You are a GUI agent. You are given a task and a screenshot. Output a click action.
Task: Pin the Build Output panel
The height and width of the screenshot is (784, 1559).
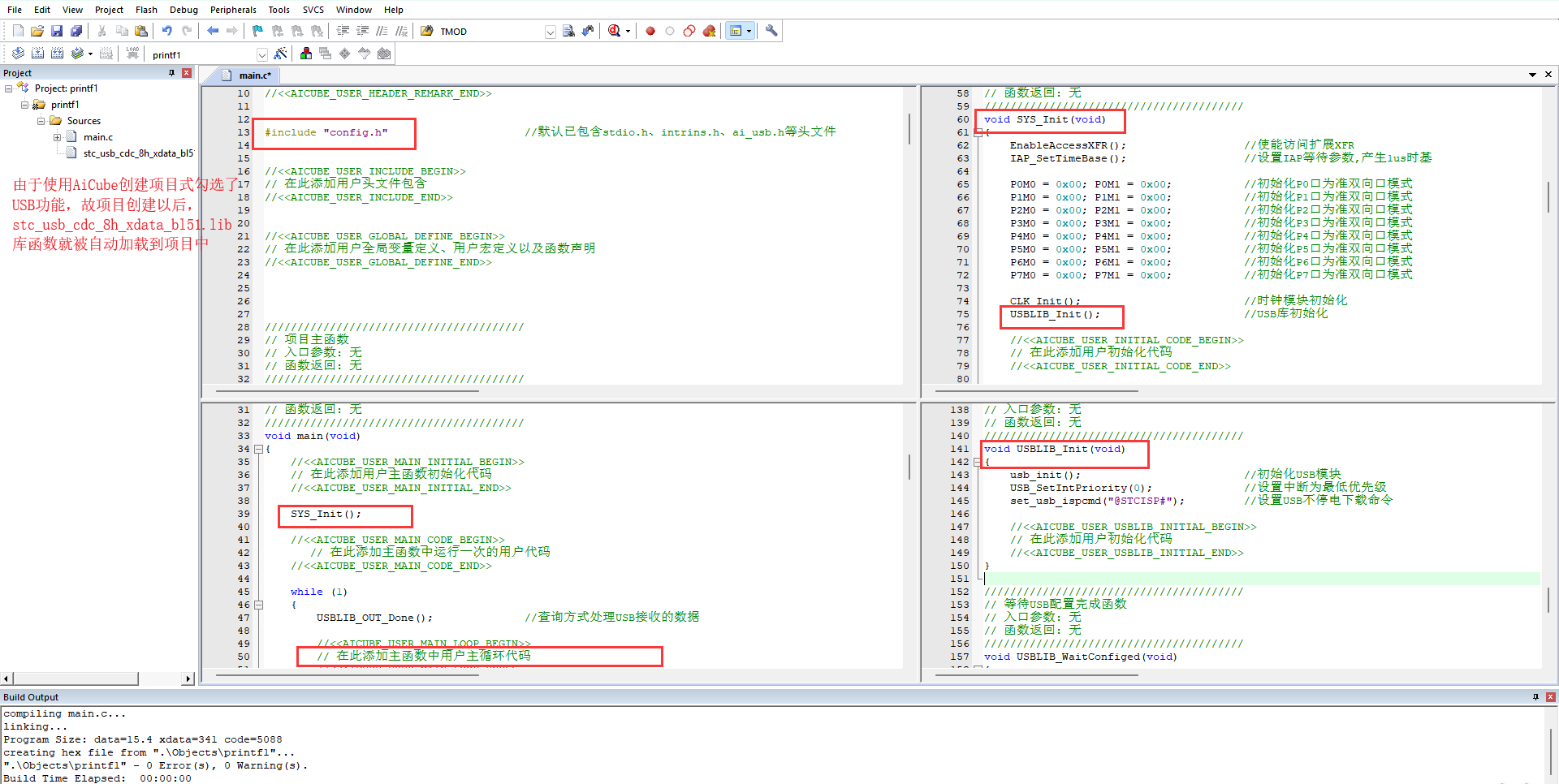point(1535,697)
